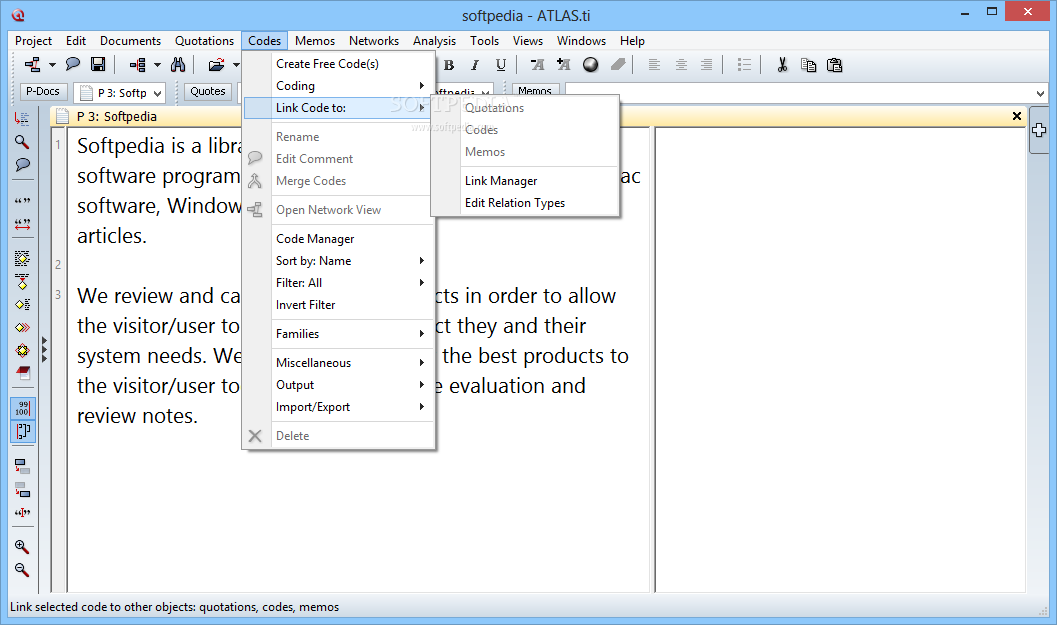This screenshot has width=1057, height=625.
Task: Click the create quotation quote-marks icon
Action: [22, 201]
